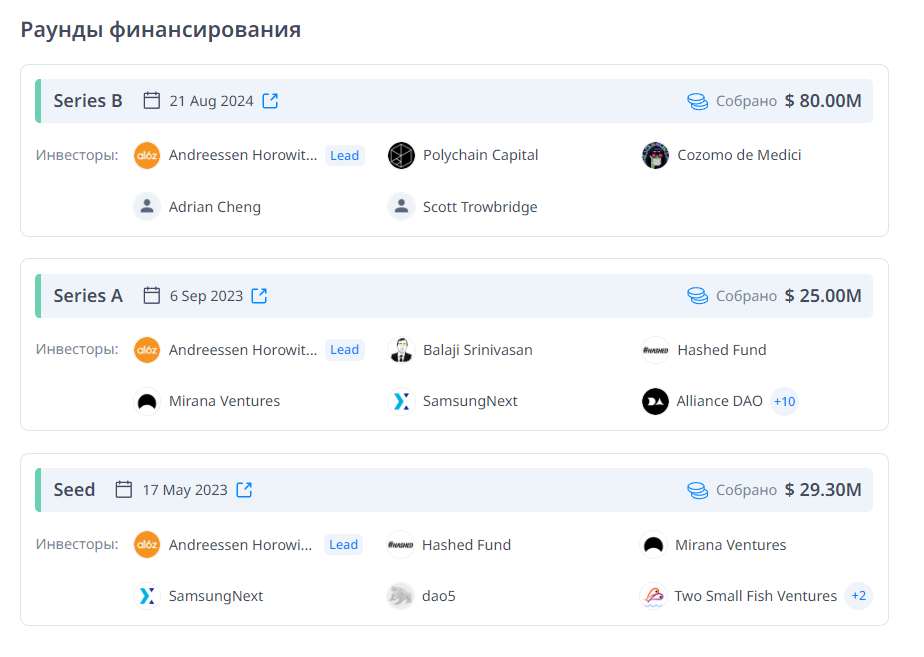Image resolution: width=924 pixels, height=657 pixels.
Task: Open the Seed round external link icon
Action: coord(244,490)
